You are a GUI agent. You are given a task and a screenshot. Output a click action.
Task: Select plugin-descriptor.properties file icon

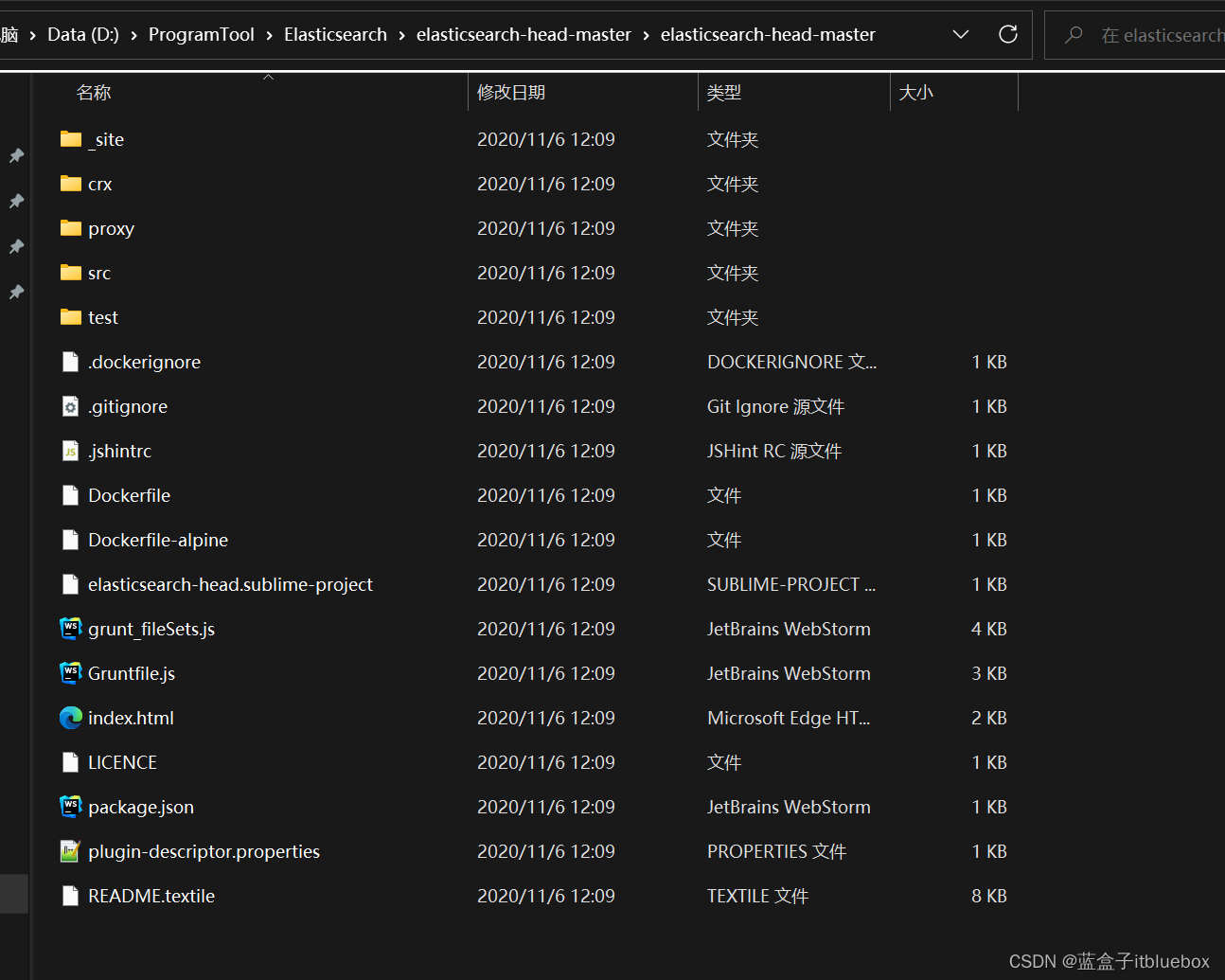coord(71,851)
